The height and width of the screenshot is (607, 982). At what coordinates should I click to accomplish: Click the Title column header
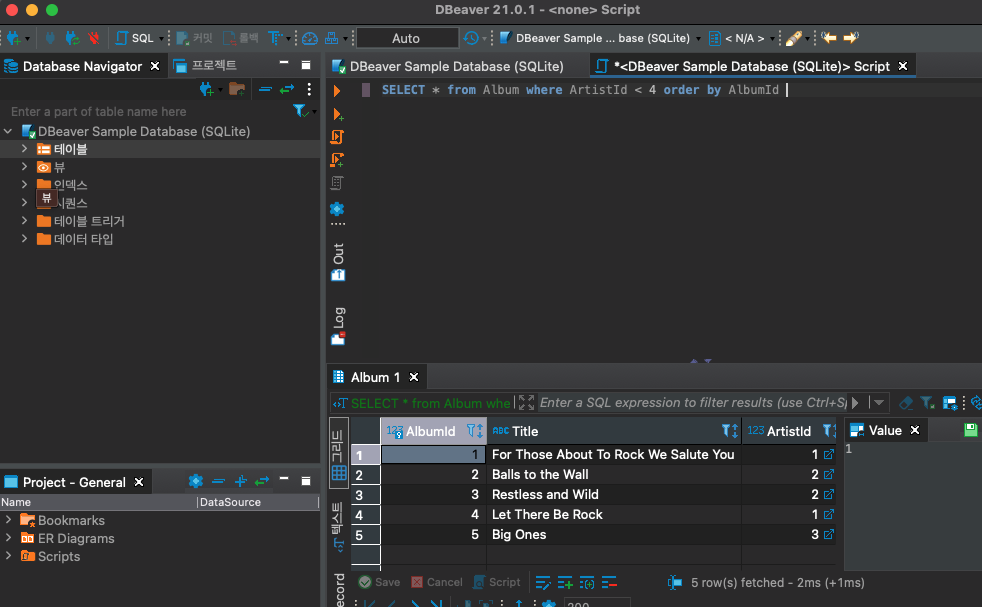(x=614, y=431)
